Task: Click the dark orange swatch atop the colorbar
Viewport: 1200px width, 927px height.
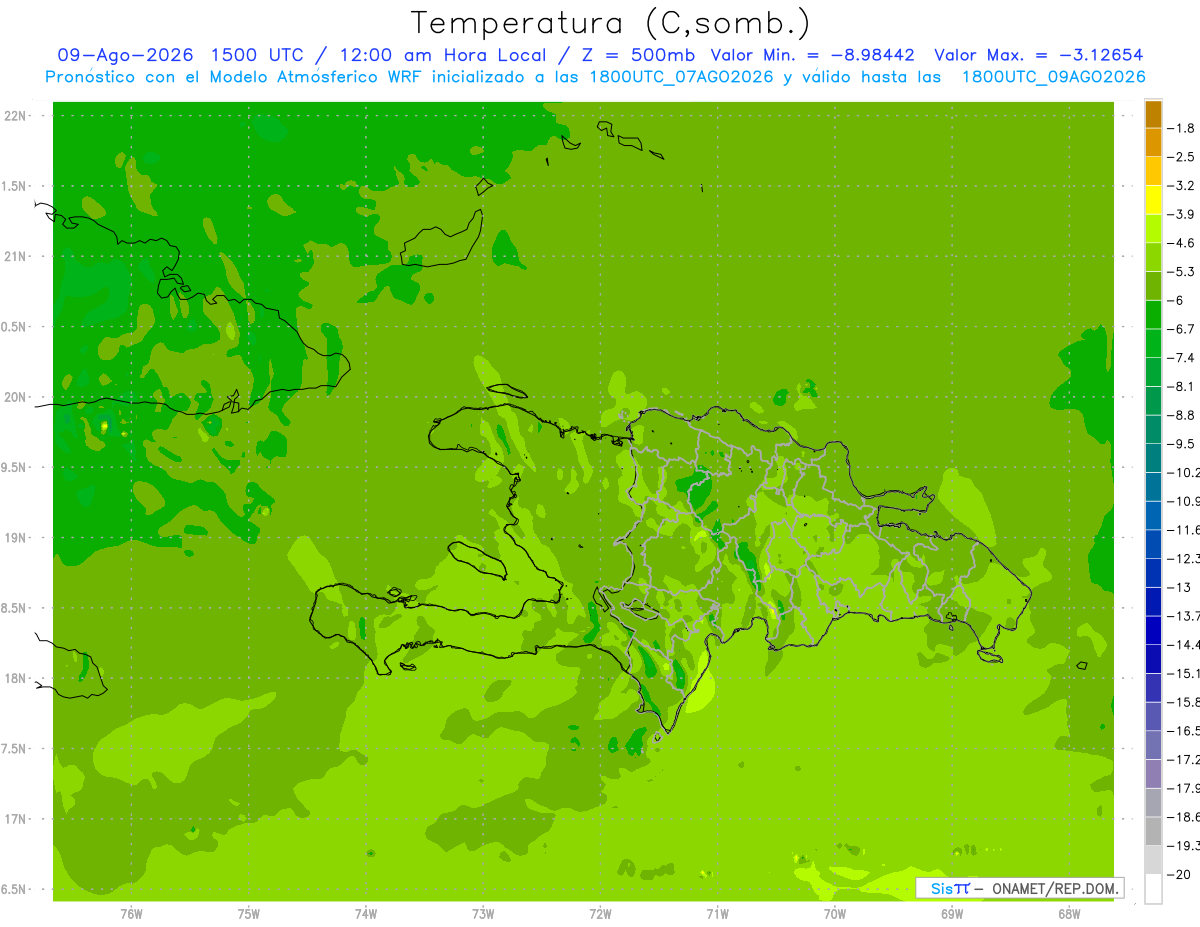Action: point(1153,113)
